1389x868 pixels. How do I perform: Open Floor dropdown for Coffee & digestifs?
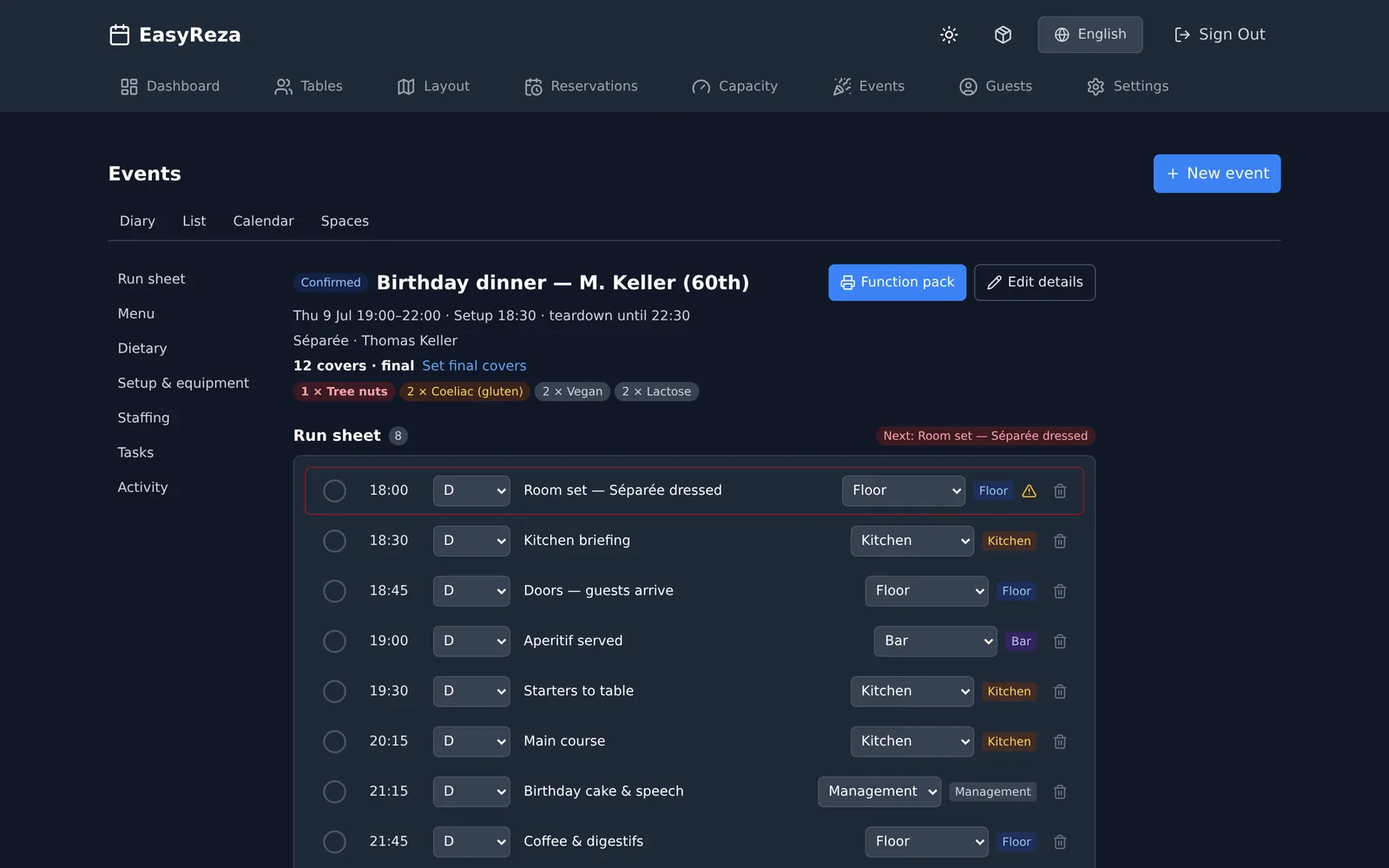click(926, 842)
